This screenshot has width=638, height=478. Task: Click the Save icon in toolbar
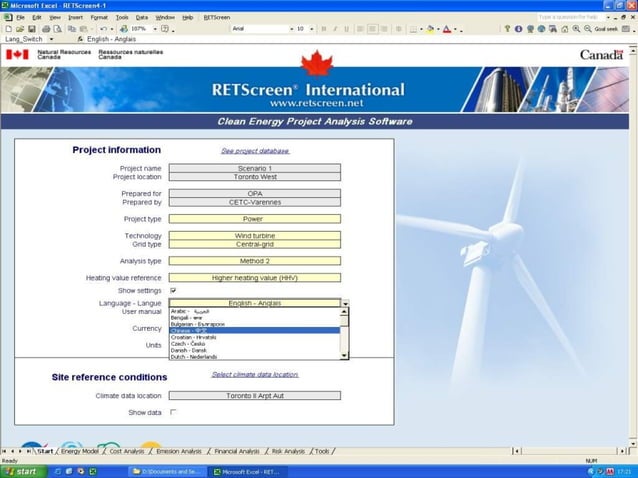click(28, 29)
